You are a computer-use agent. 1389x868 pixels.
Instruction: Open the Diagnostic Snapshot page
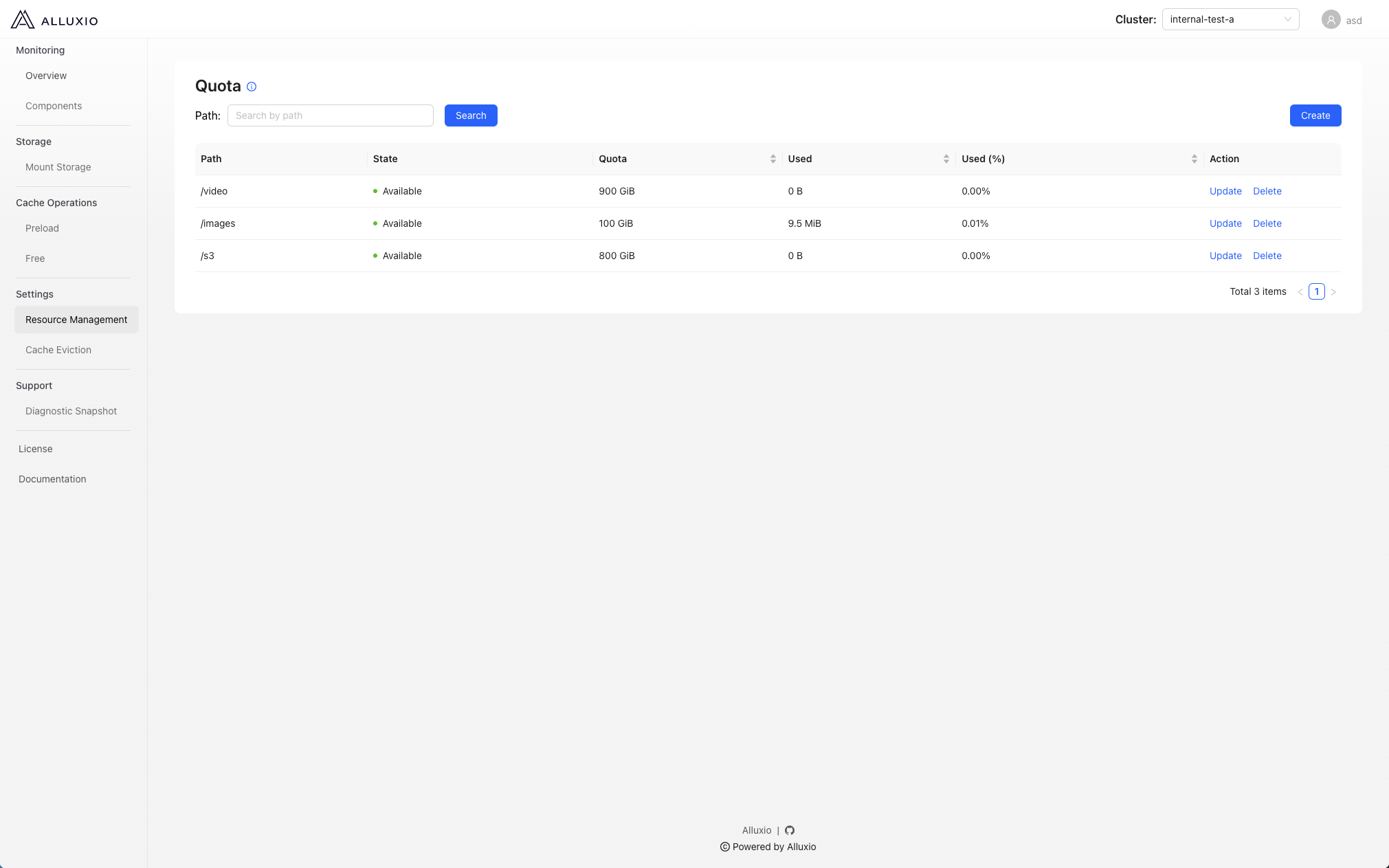pyautogui.click(x=71, y=411)
